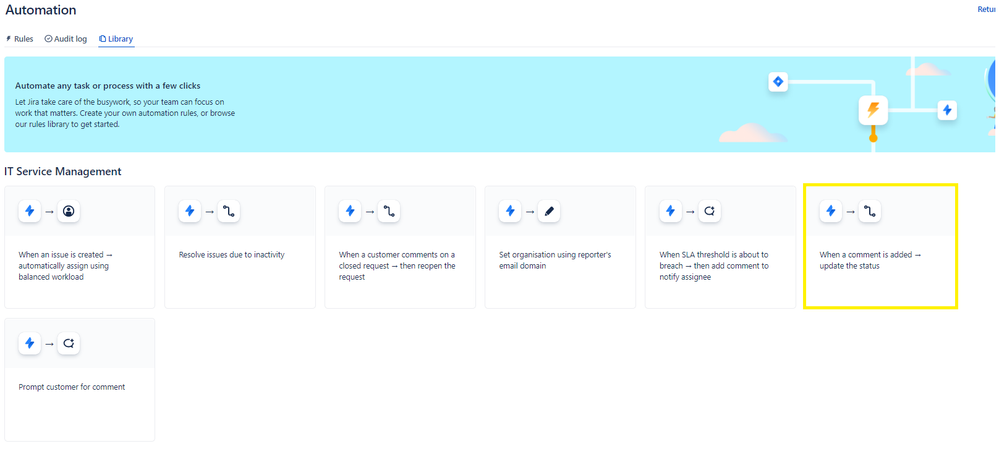Click the lightning icon on Prompt customer card
The image size is (999, 453).
click(29, 343)
